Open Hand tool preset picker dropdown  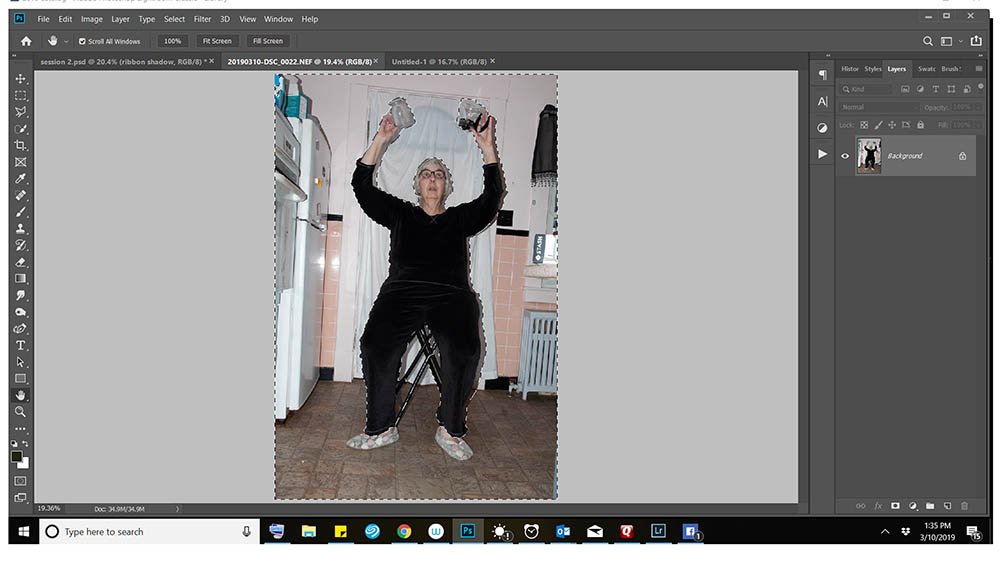coord(66,41)
